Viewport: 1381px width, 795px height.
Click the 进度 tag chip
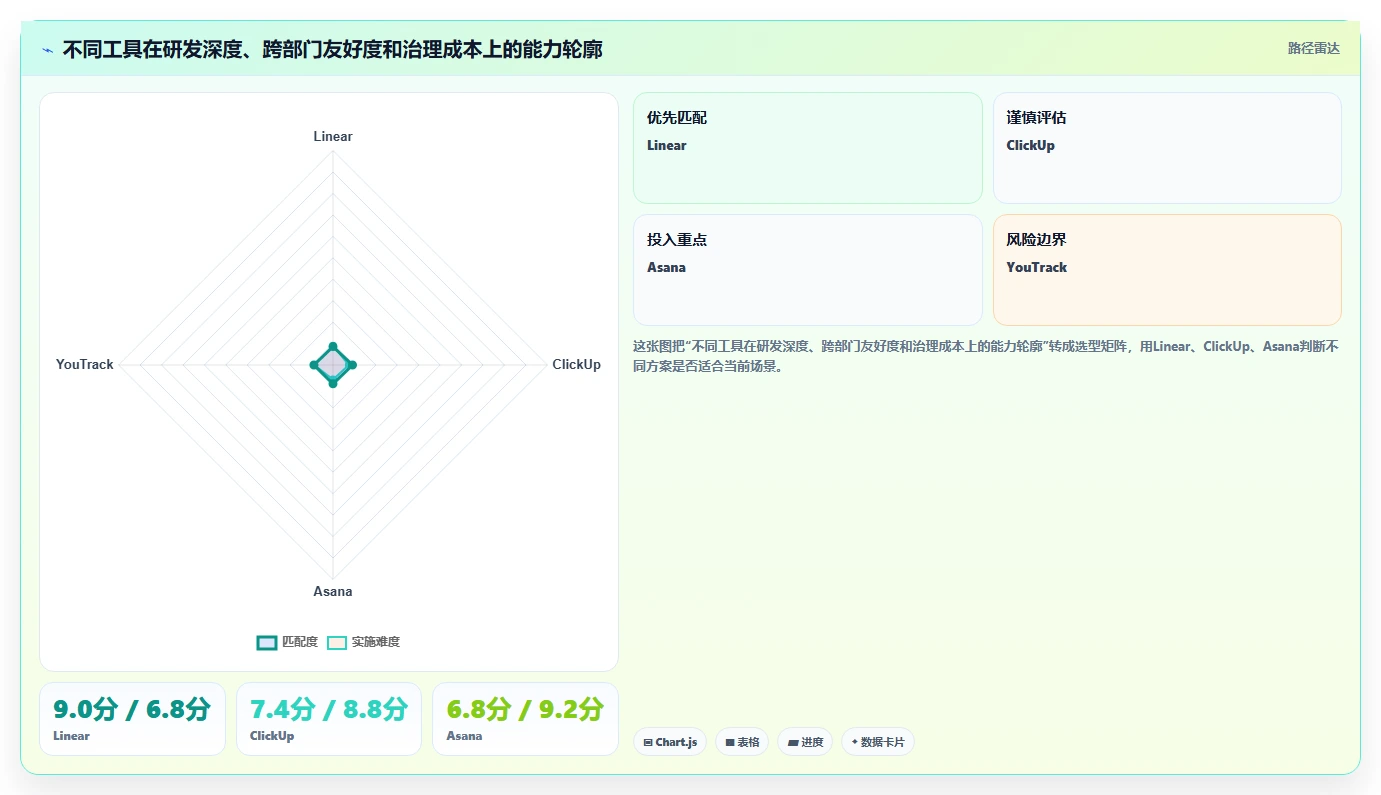coord(805,742)
